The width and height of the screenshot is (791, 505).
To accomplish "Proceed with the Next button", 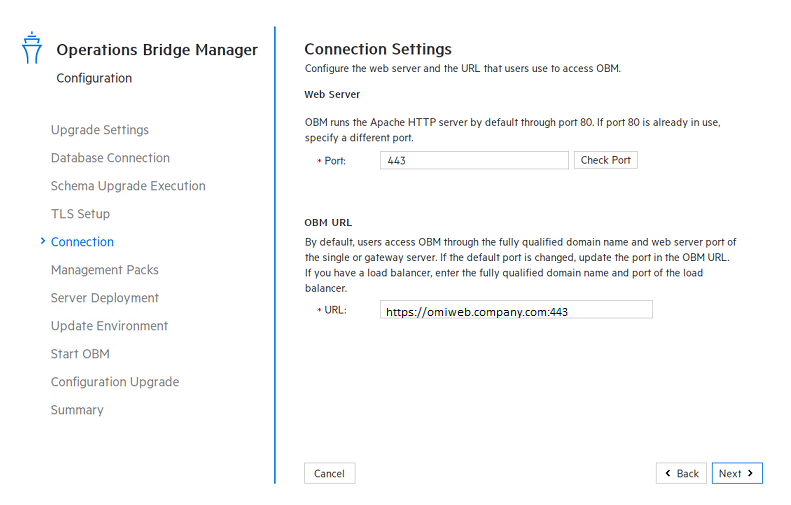I will tap(737, 473).
